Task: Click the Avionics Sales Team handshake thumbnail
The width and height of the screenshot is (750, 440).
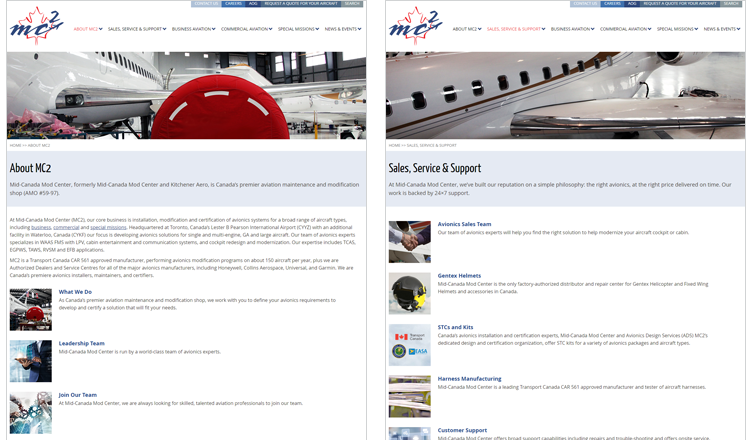Action: tap(409, 242)
